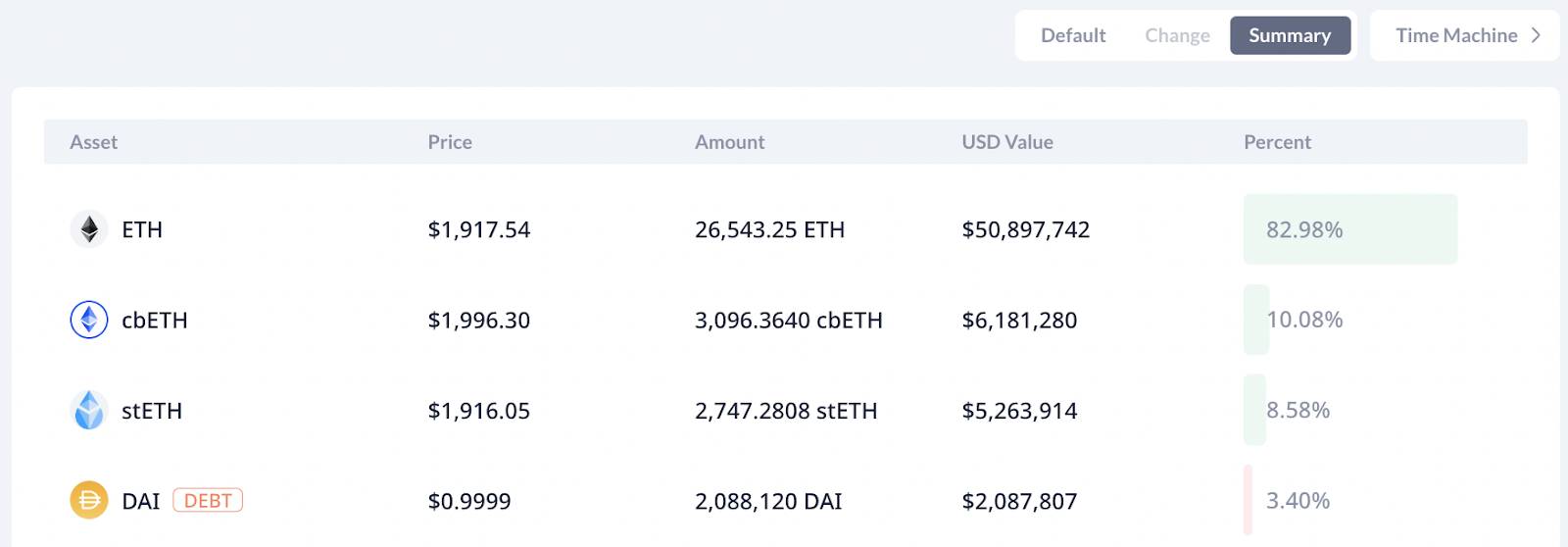Viewport: 1568px width, 547px height.
Task: Click the $0.9999 DAI price
Action: [469, 500]
